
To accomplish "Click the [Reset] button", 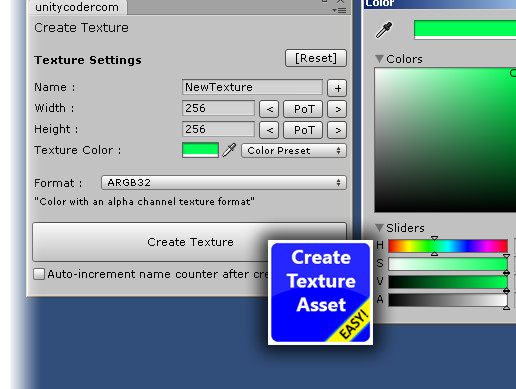I will point(316,58).
